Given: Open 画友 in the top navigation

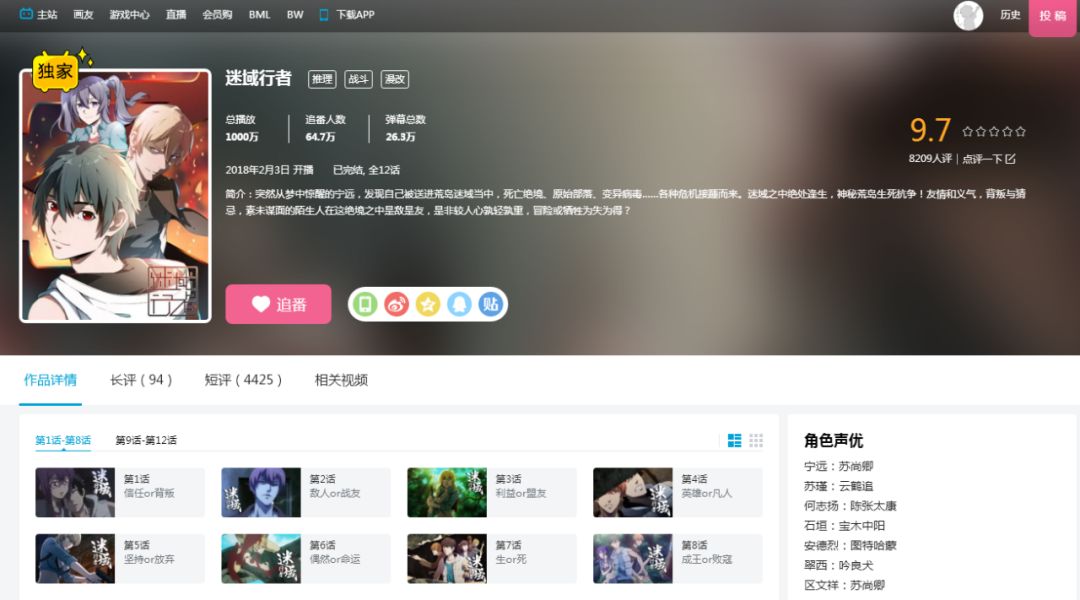Looking at the screenshot, I should click(83, 14).
